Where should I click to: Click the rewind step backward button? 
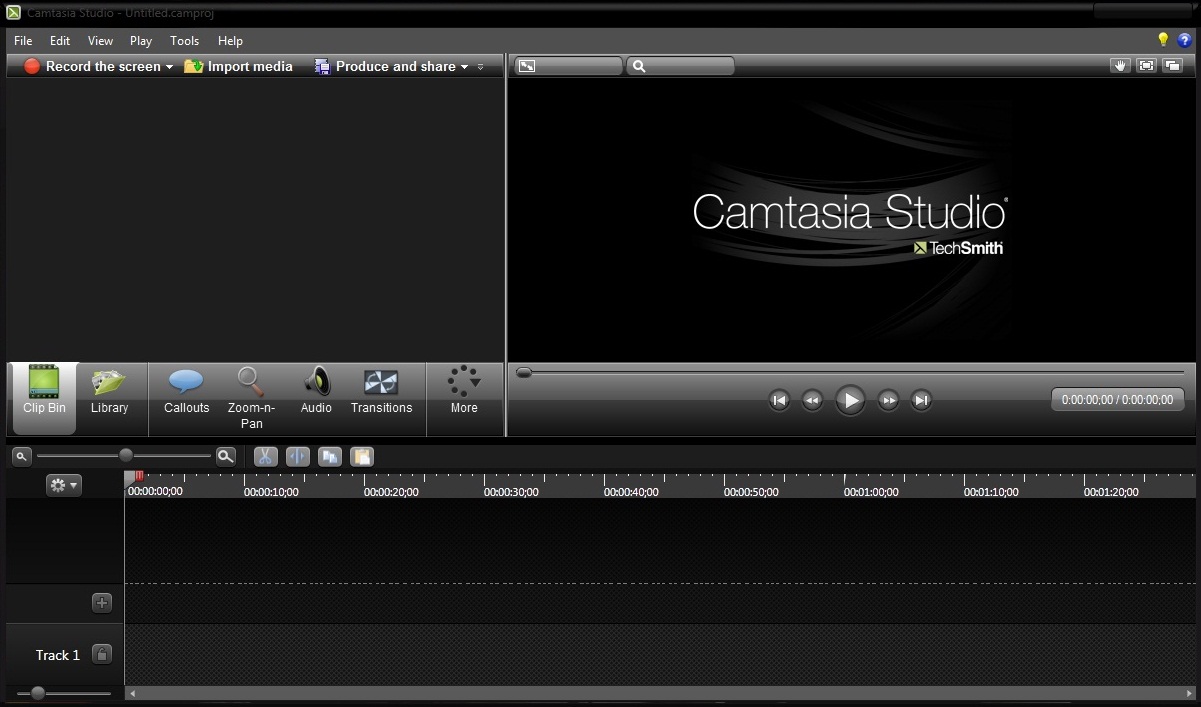(812, 401)
